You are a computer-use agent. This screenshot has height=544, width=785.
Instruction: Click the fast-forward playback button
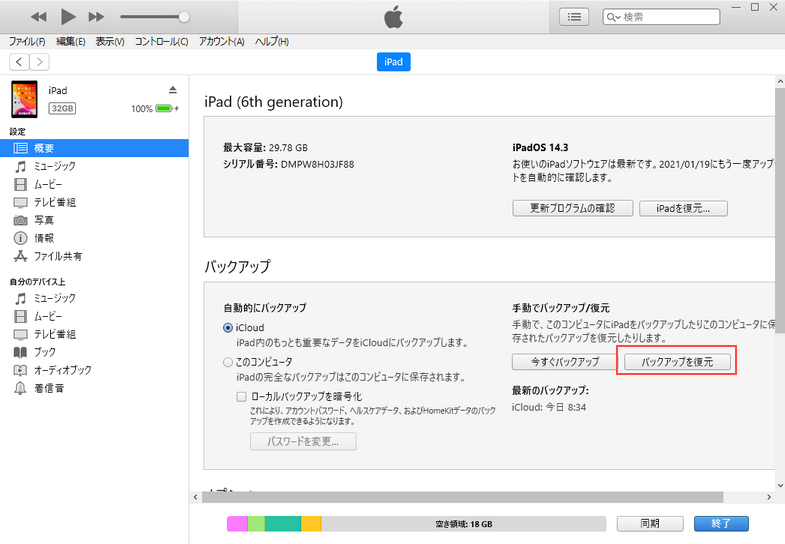point(96,17)
